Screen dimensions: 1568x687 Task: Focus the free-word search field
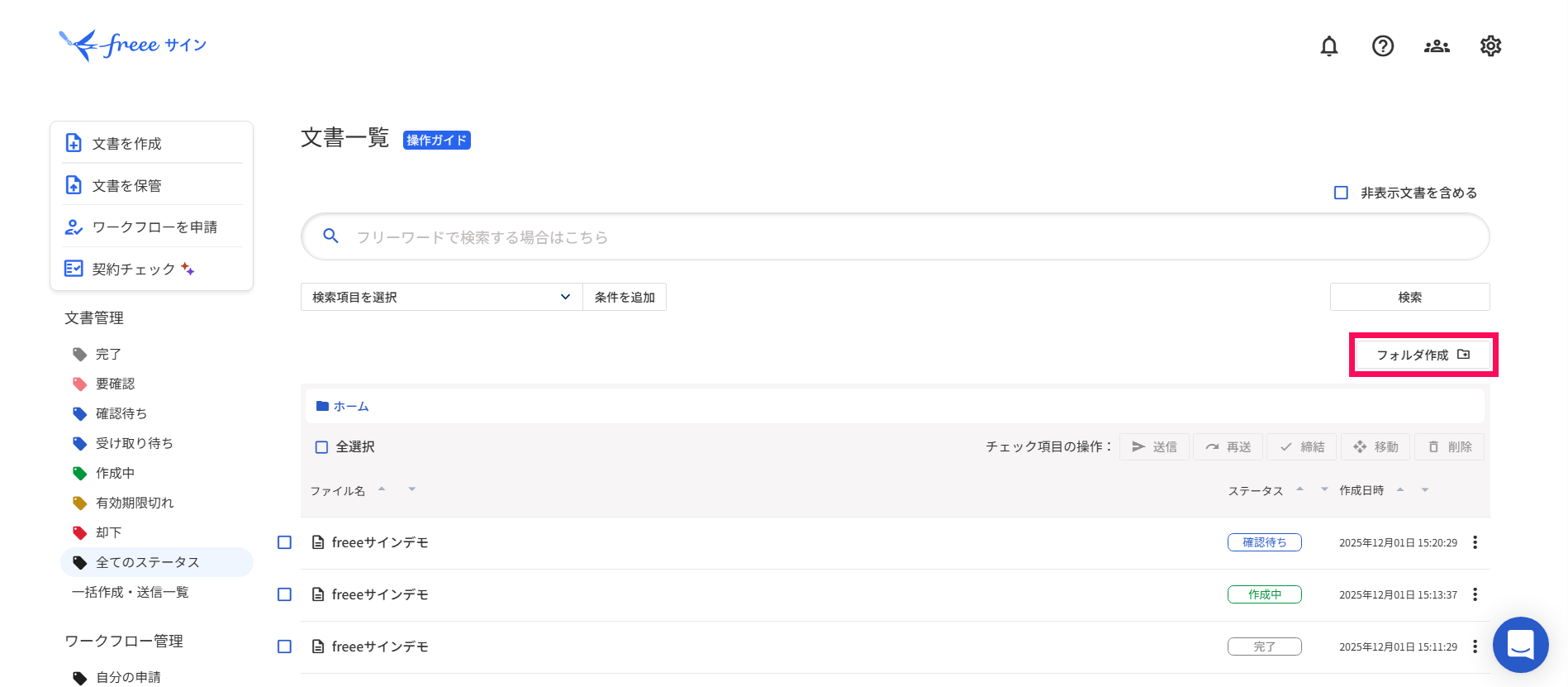coord(895,236)
